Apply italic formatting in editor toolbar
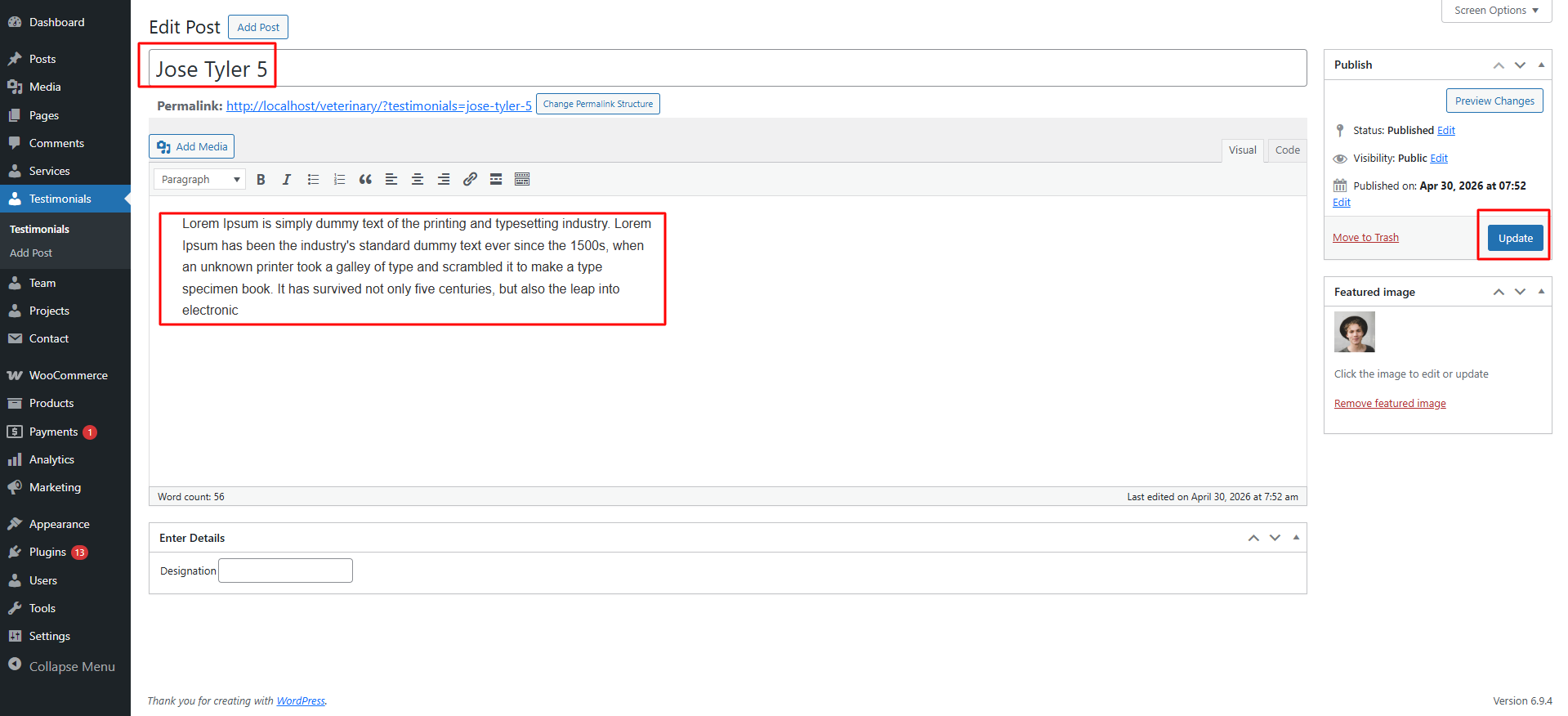Screen dimensions: 1568x716 click(x=287, y=180)
